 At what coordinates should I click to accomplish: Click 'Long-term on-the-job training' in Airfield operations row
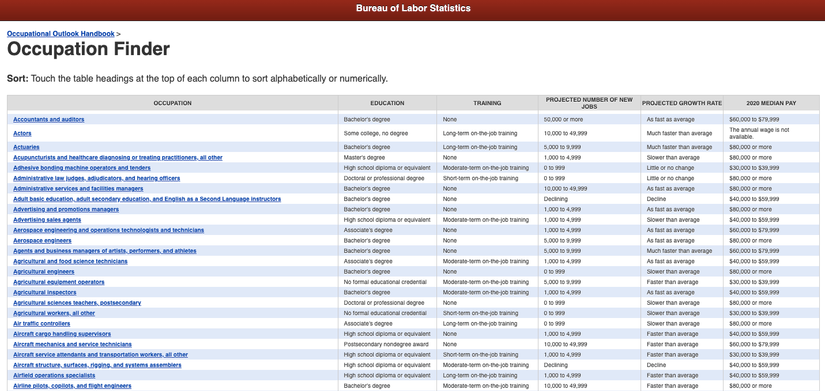(480, 375)
